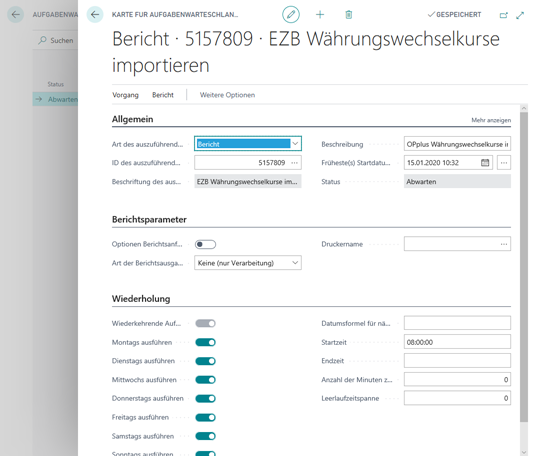The height and width of the screenshot is (456, 557).
Task: Click Beschriftung field EZB Währungswechselkurse
Action: (x=248, y=181)
